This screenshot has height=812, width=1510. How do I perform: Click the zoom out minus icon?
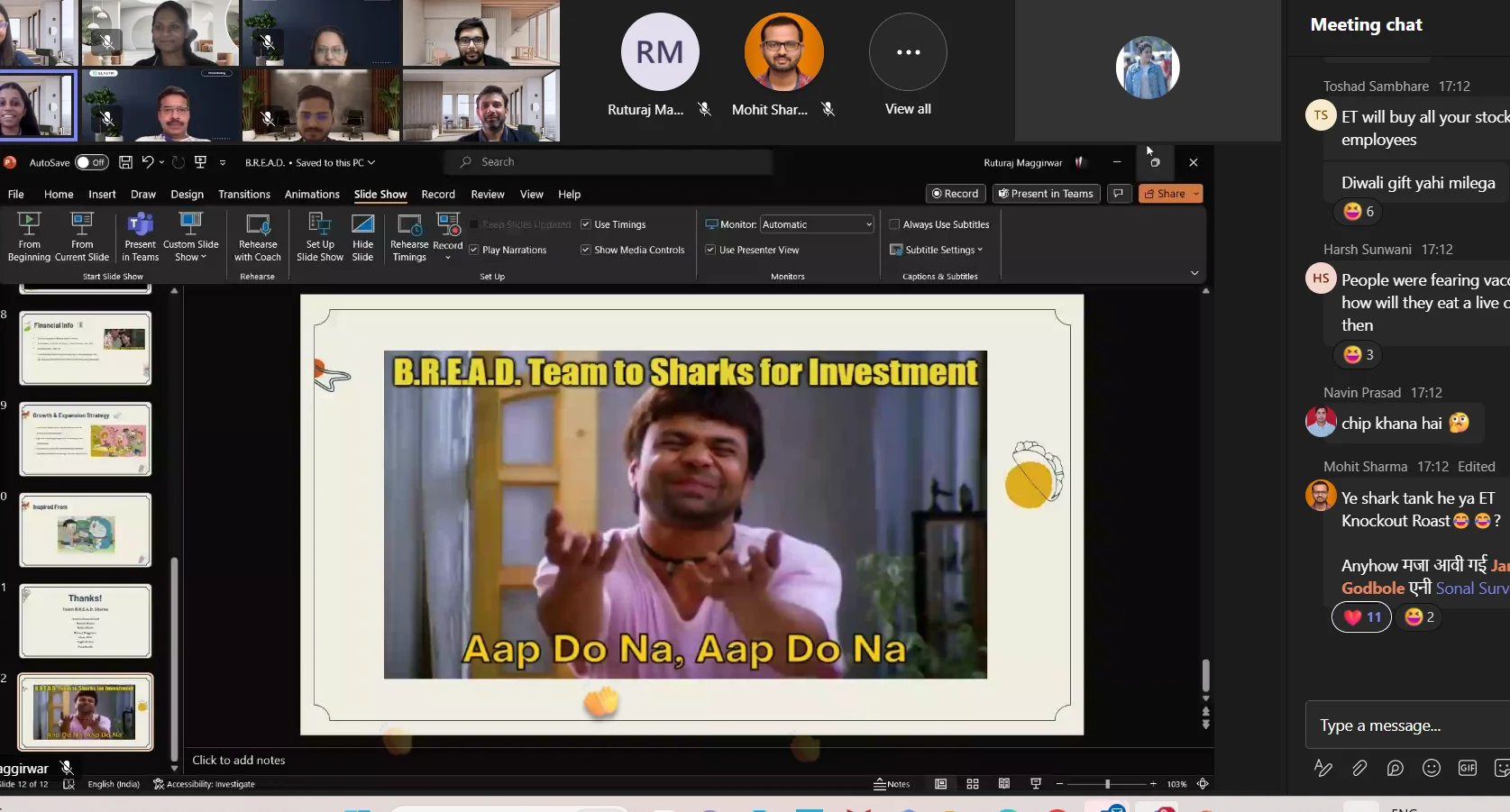(x=1059, y=784)
